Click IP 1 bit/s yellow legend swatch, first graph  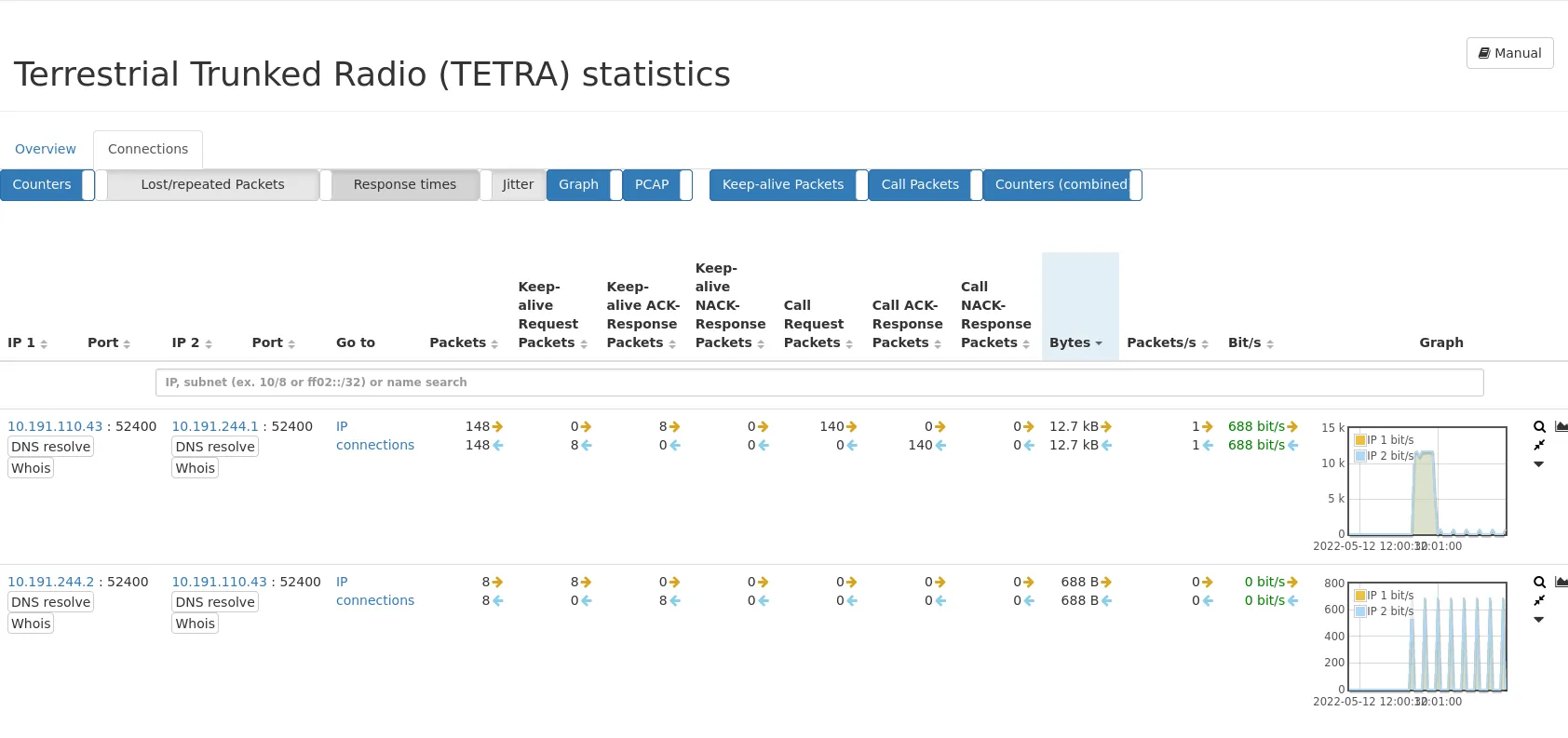1359,440
